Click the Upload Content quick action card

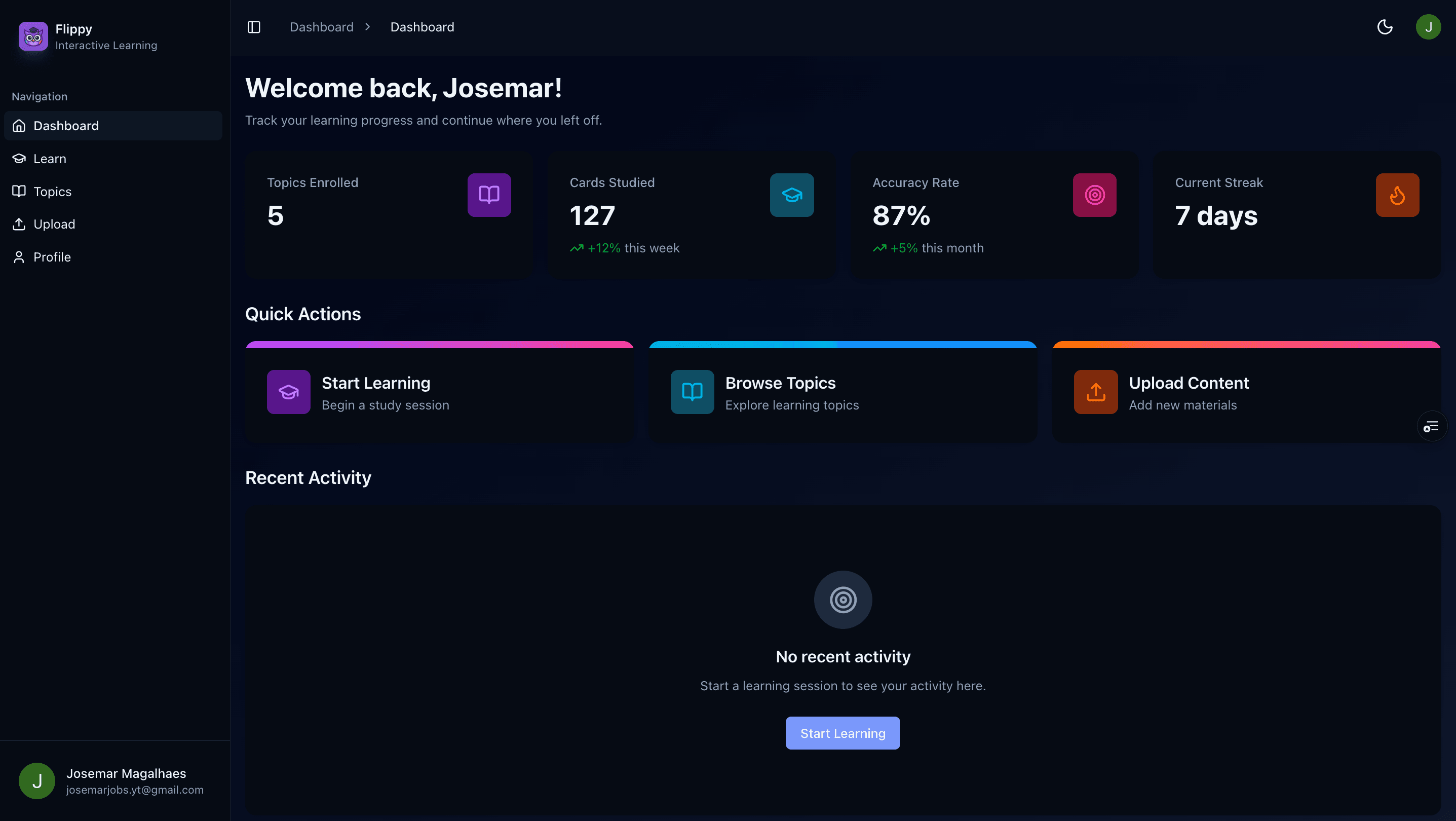tap(1245, 392)
